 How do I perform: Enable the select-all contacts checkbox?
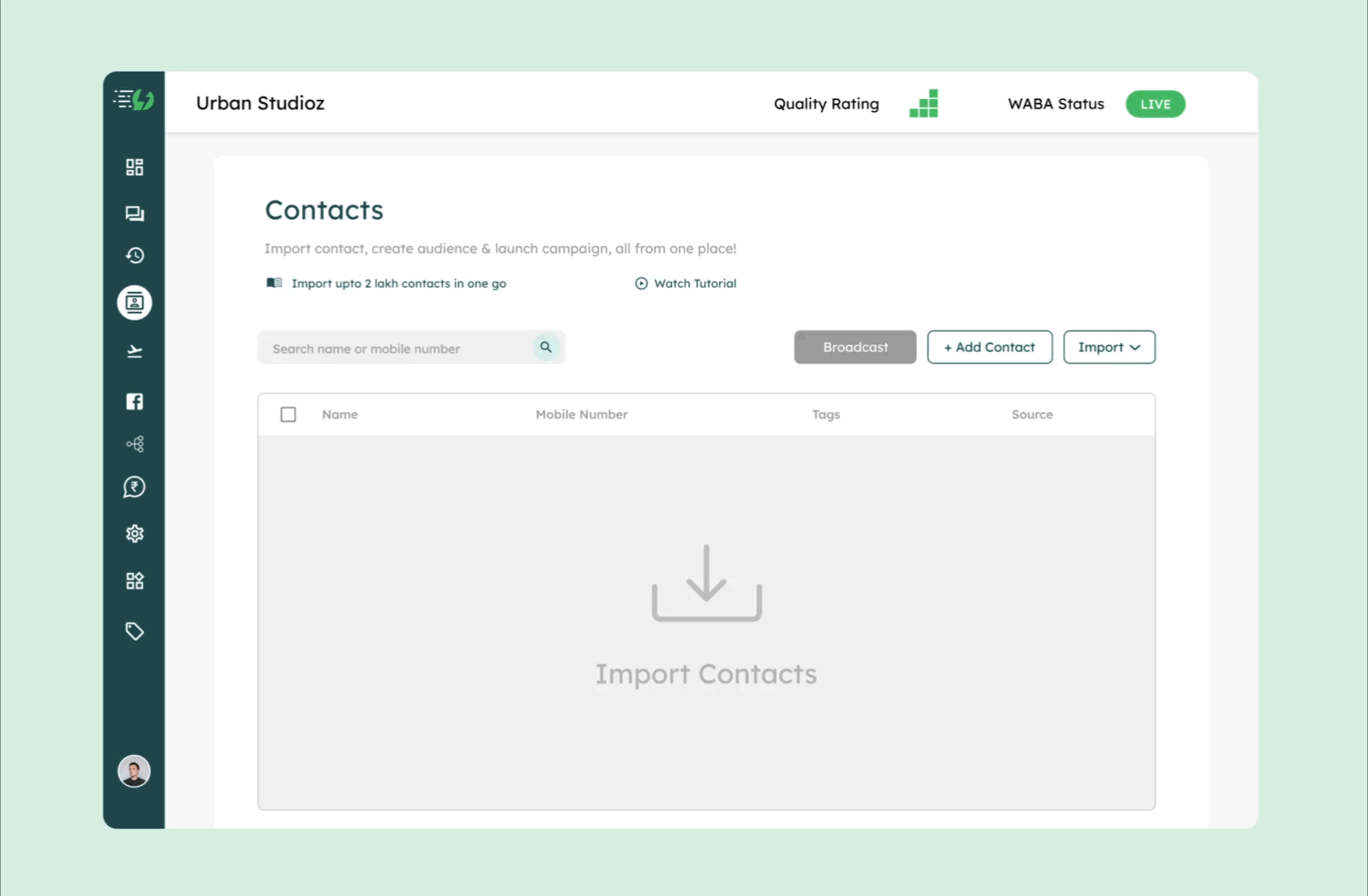tap(288, 414)
